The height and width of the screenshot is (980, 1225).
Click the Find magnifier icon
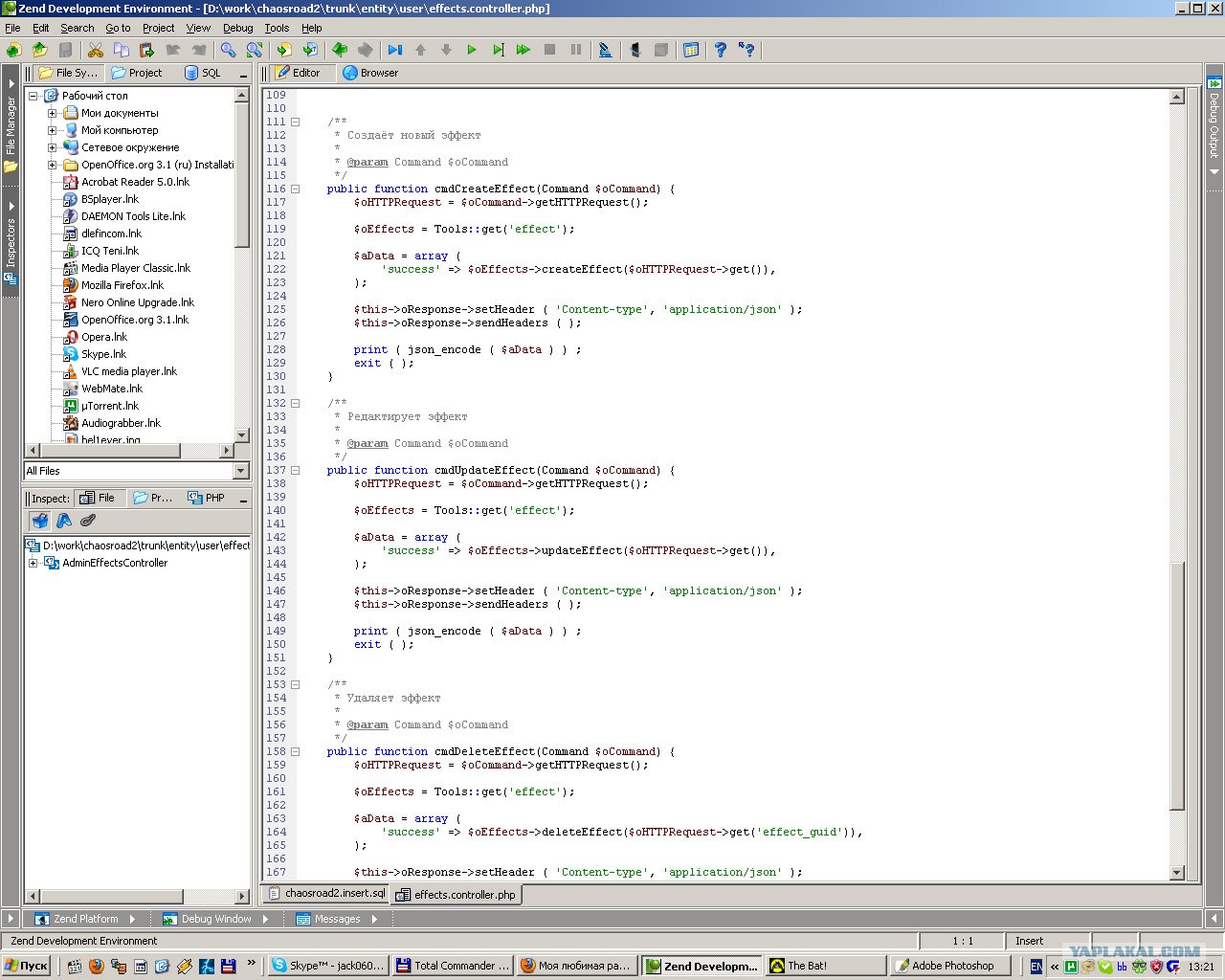click(x=228, y=50)
